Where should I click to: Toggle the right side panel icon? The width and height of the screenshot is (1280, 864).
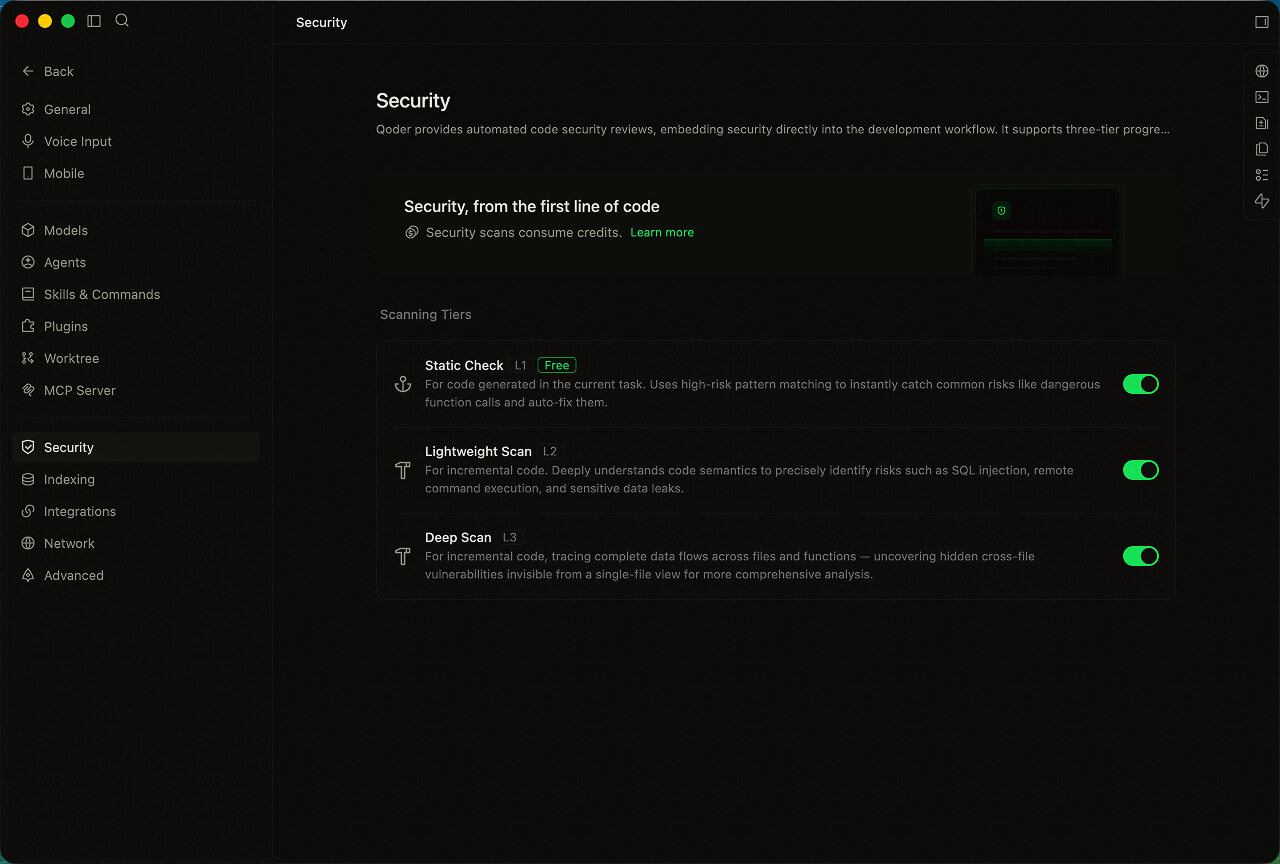click(x=1261, y=22)
